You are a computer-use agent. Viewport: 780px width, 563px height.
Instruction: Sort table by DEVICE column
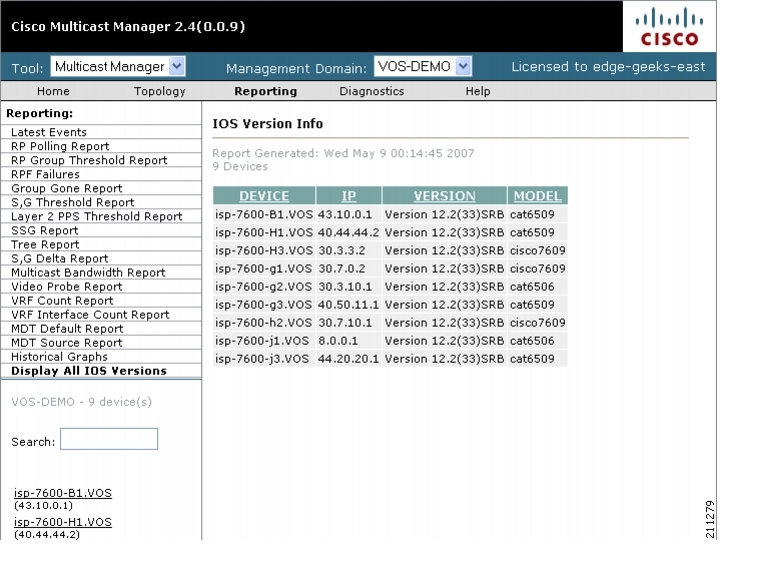coord(264,196)
